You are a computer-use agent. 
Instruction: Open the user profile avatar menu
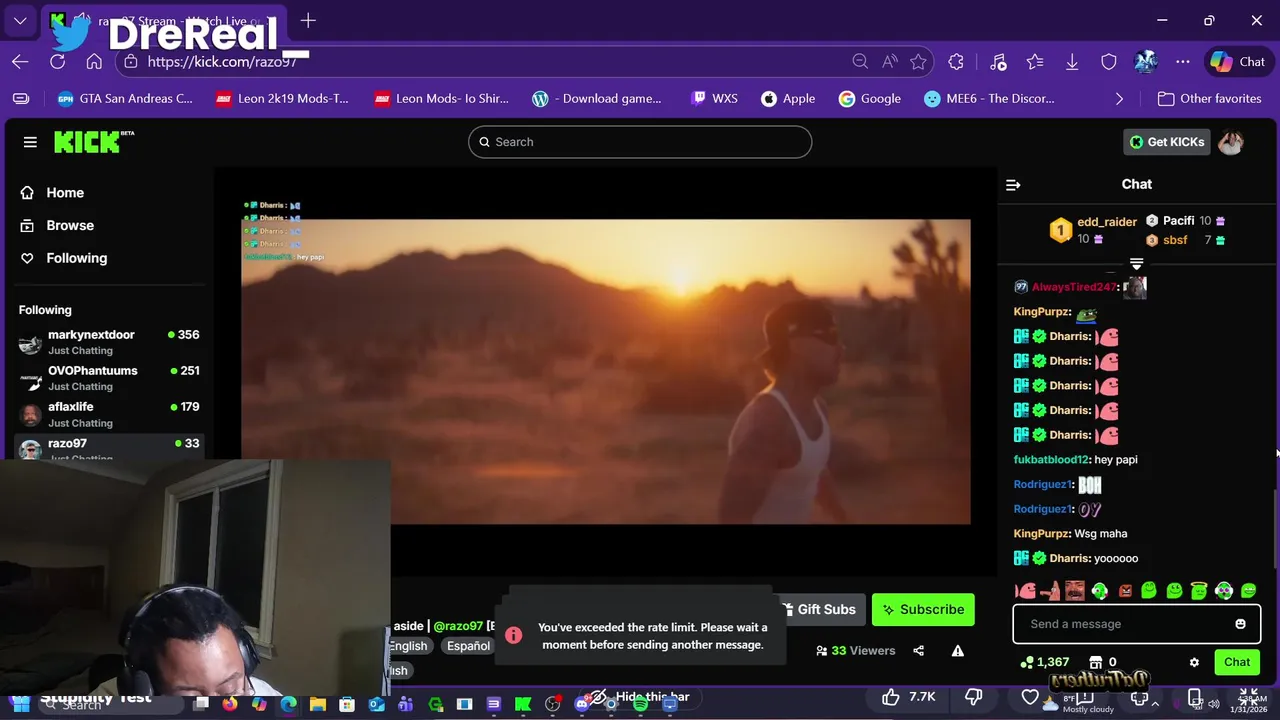click(1231, 142)
